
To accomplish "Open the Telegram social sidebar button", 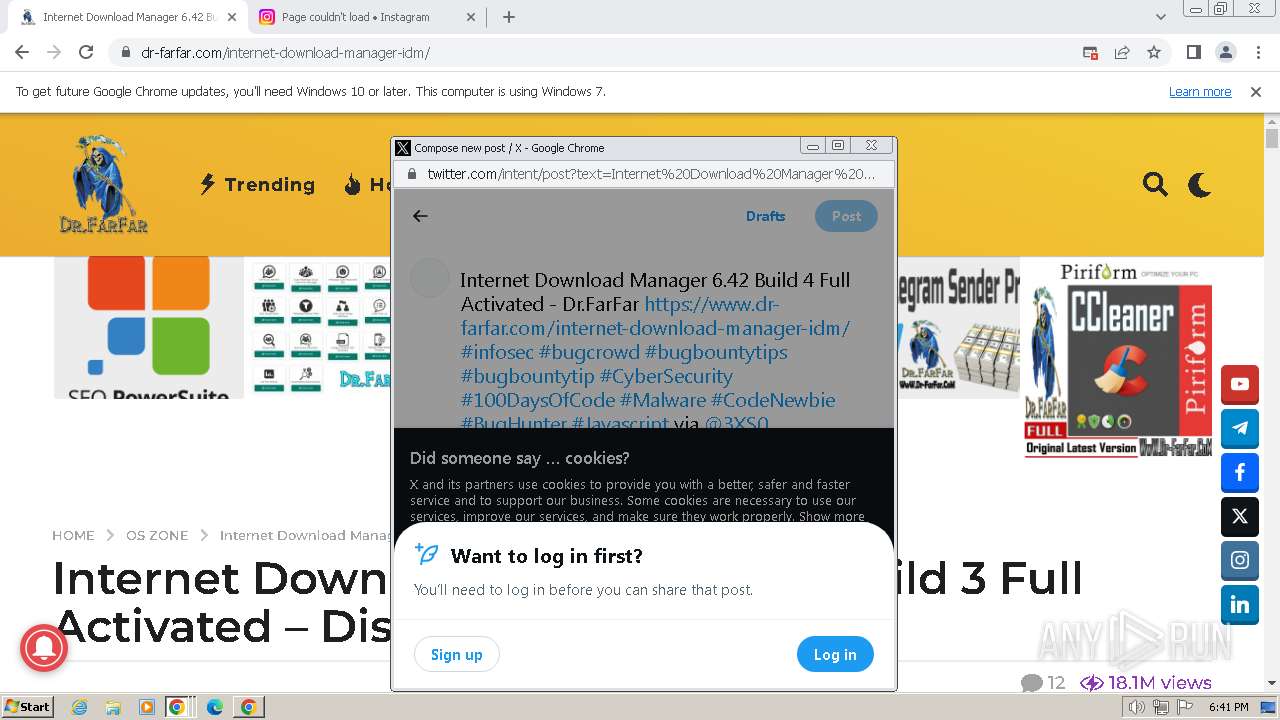I will (1240, 428).
